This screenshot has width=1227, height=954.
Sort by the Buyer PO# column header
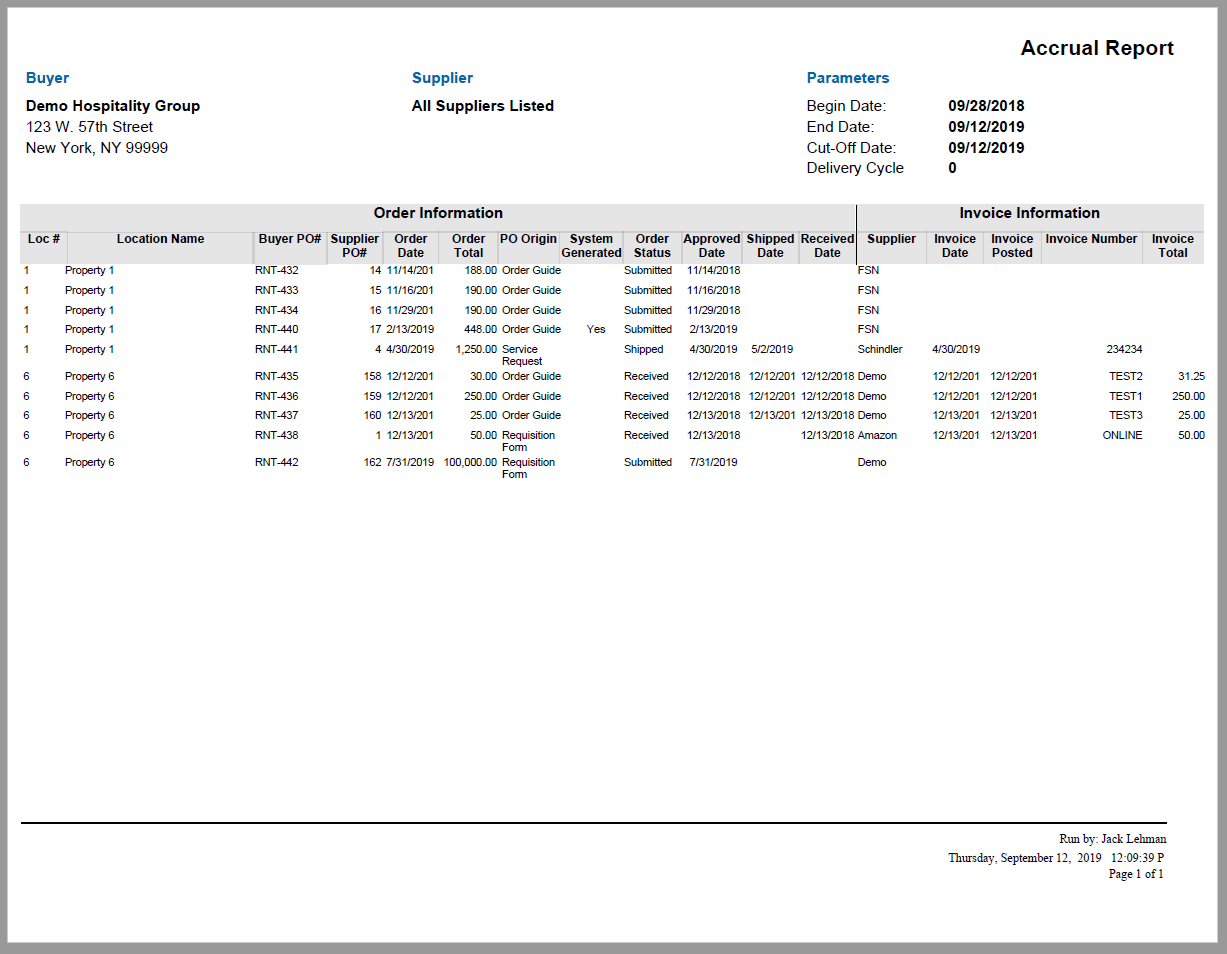click(289, 240)
